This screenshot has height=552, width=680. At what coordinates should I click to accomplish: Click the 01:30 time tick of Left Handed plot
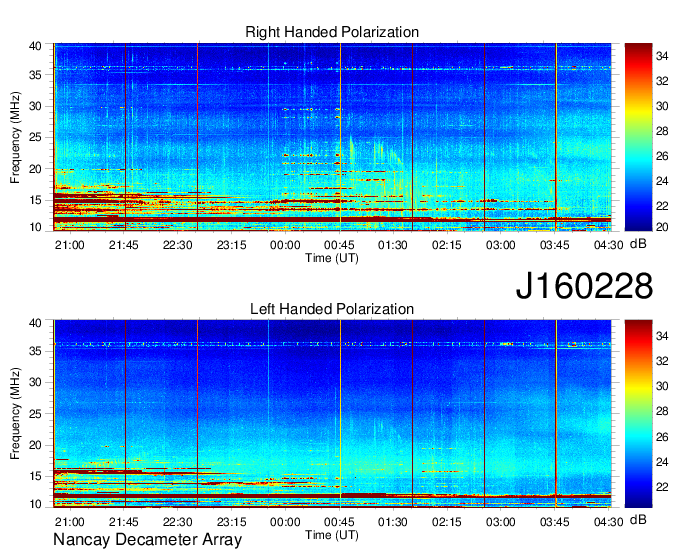point(393,522)
